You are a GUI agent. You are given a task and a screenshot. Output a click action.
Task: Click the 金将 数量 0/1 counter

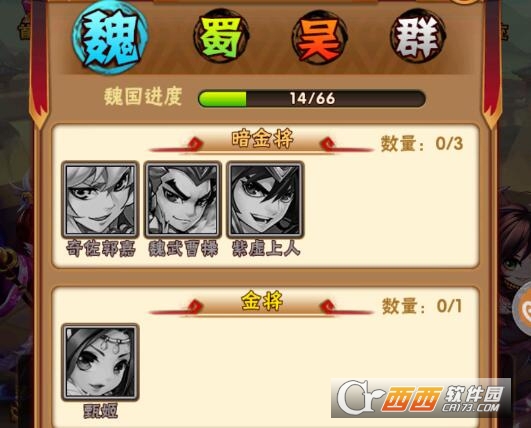click(422, 306)
